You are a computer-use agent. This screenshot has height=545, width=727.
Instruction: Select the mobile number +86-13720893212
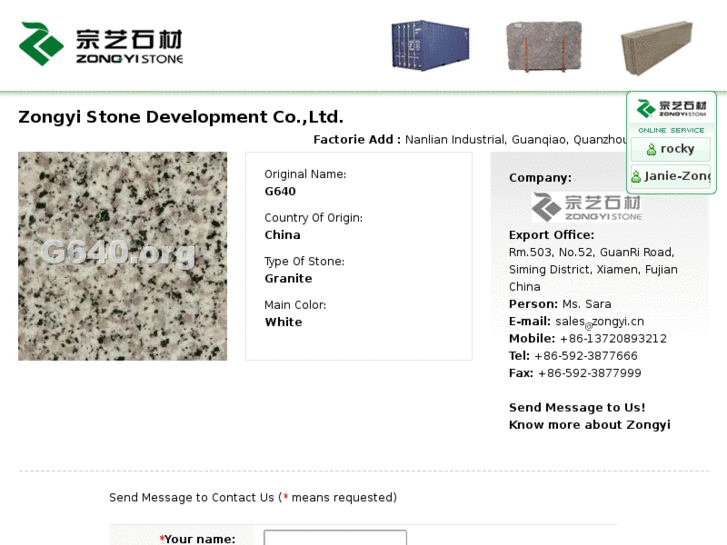613,339
